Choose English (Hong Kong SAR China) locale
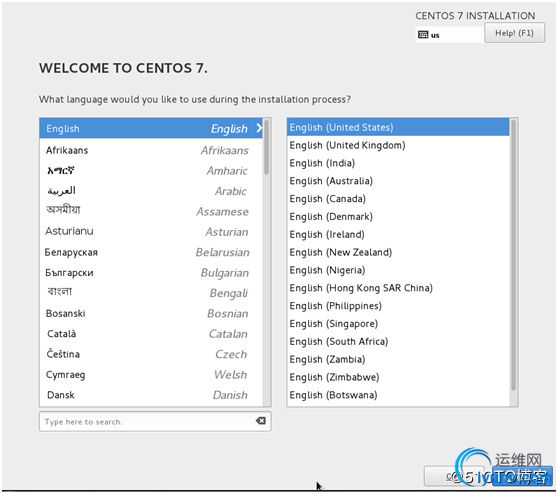558x494 pixels. pyautogui.click(x=398, y=288)
